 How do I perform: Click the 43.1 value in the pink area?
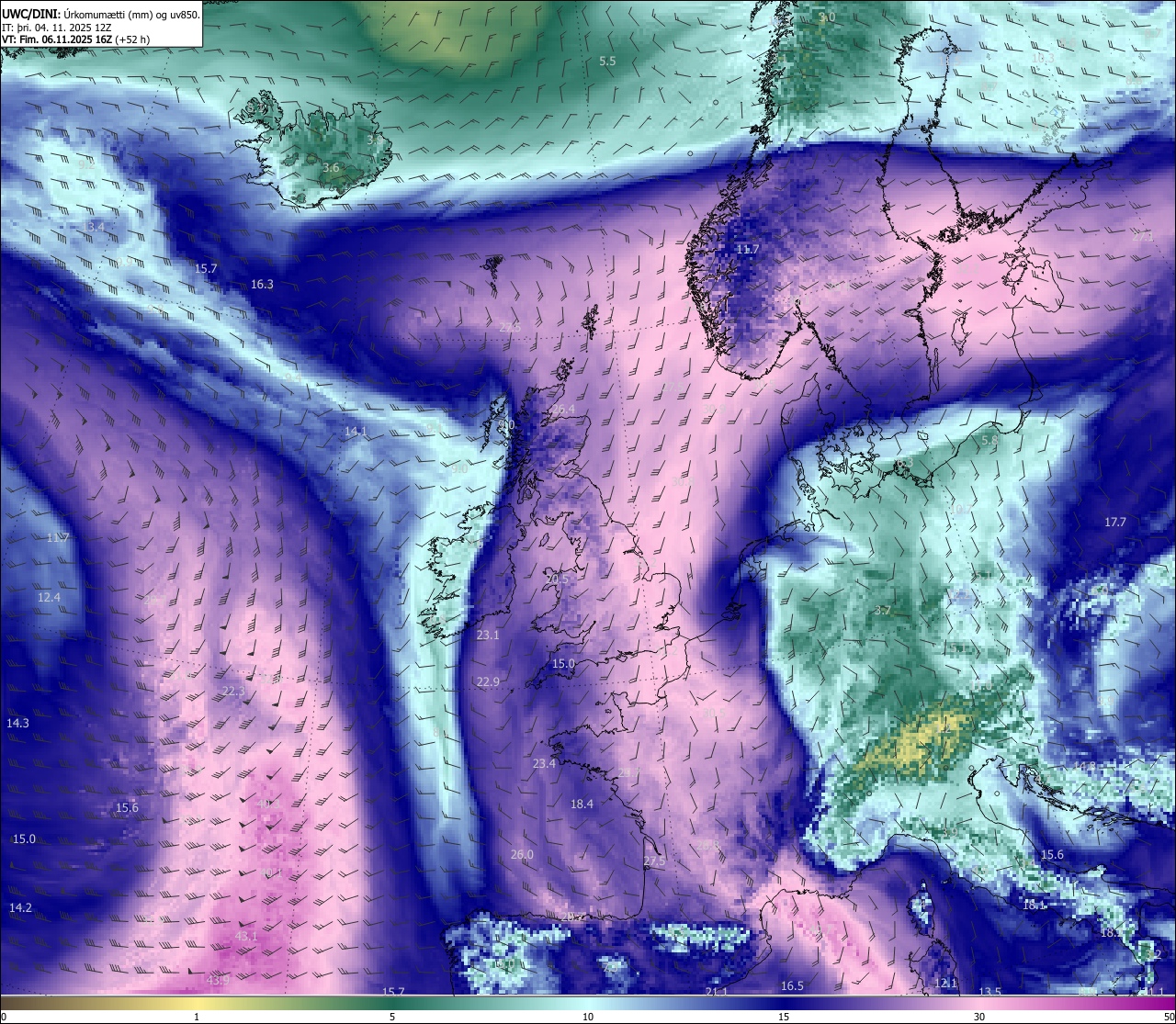pyautogui.click(x=246, y=936)
